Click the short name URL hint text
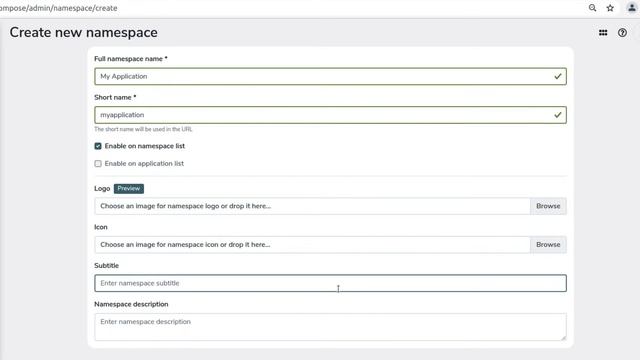The height and width of the screenshot is (360, 640). [143, 129]
